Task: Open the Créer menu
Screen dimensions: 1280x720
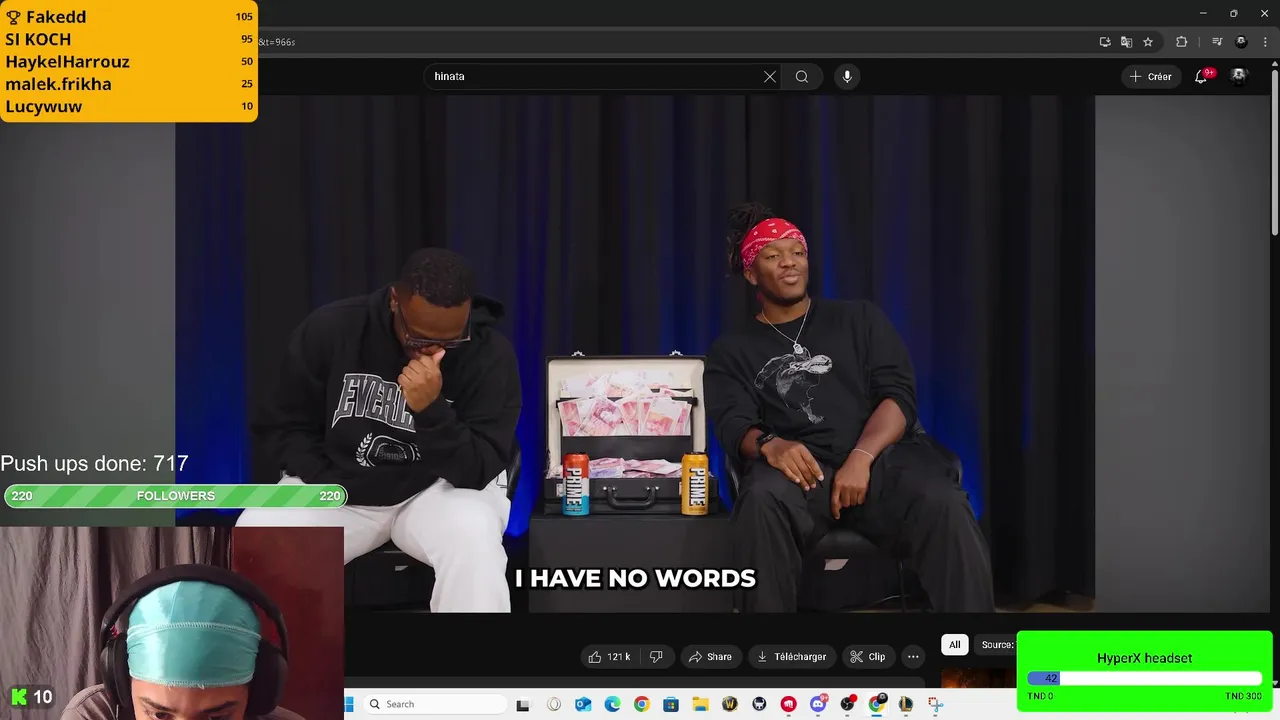Action: (1151, 76)
